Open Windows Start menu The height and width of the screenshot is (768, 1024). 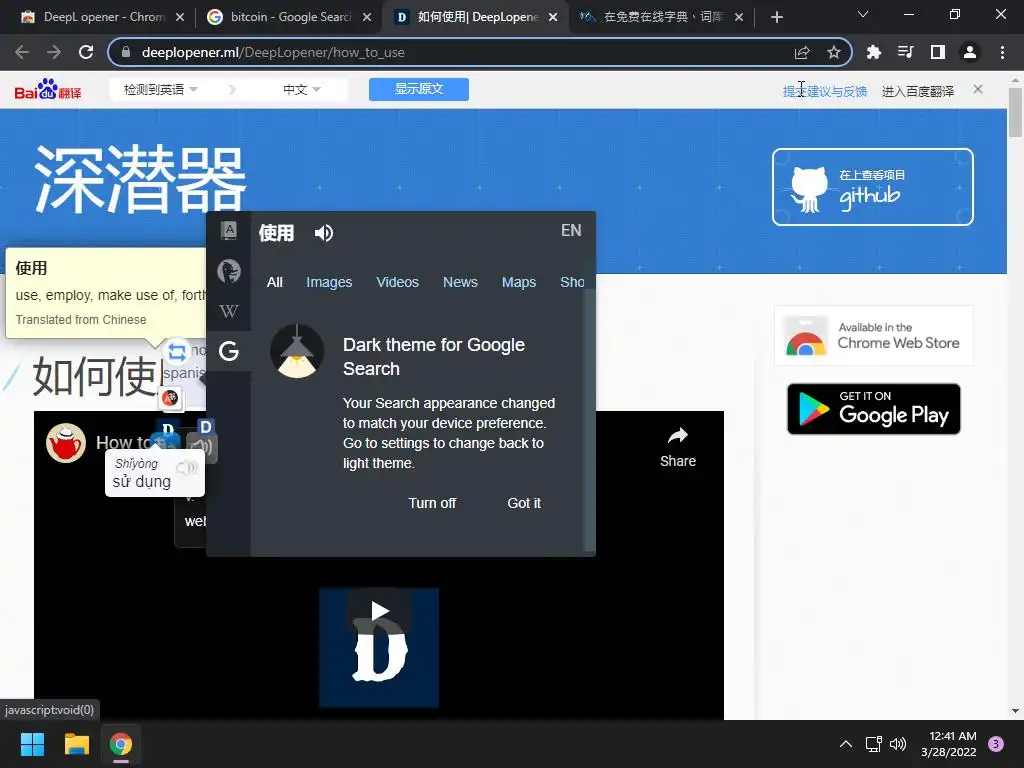pos(32,744)
